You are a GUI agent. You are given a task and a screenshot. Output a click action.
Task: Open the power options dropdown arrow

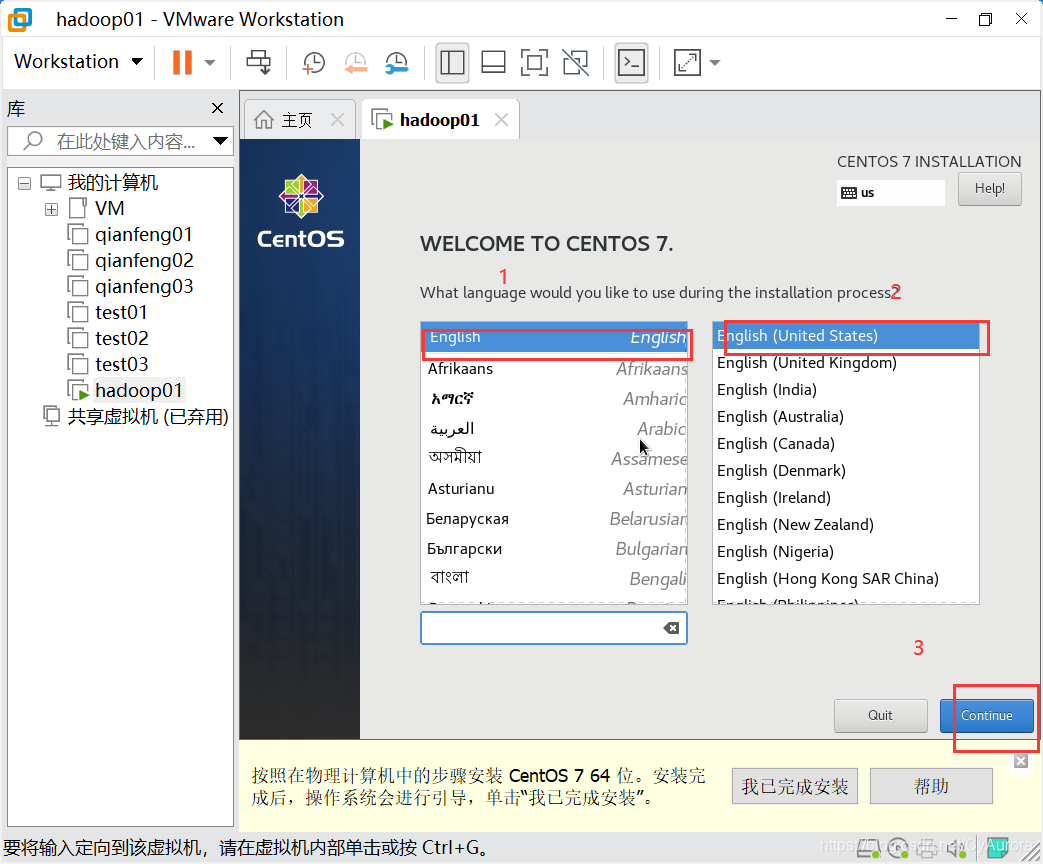(x=210, y=63)
